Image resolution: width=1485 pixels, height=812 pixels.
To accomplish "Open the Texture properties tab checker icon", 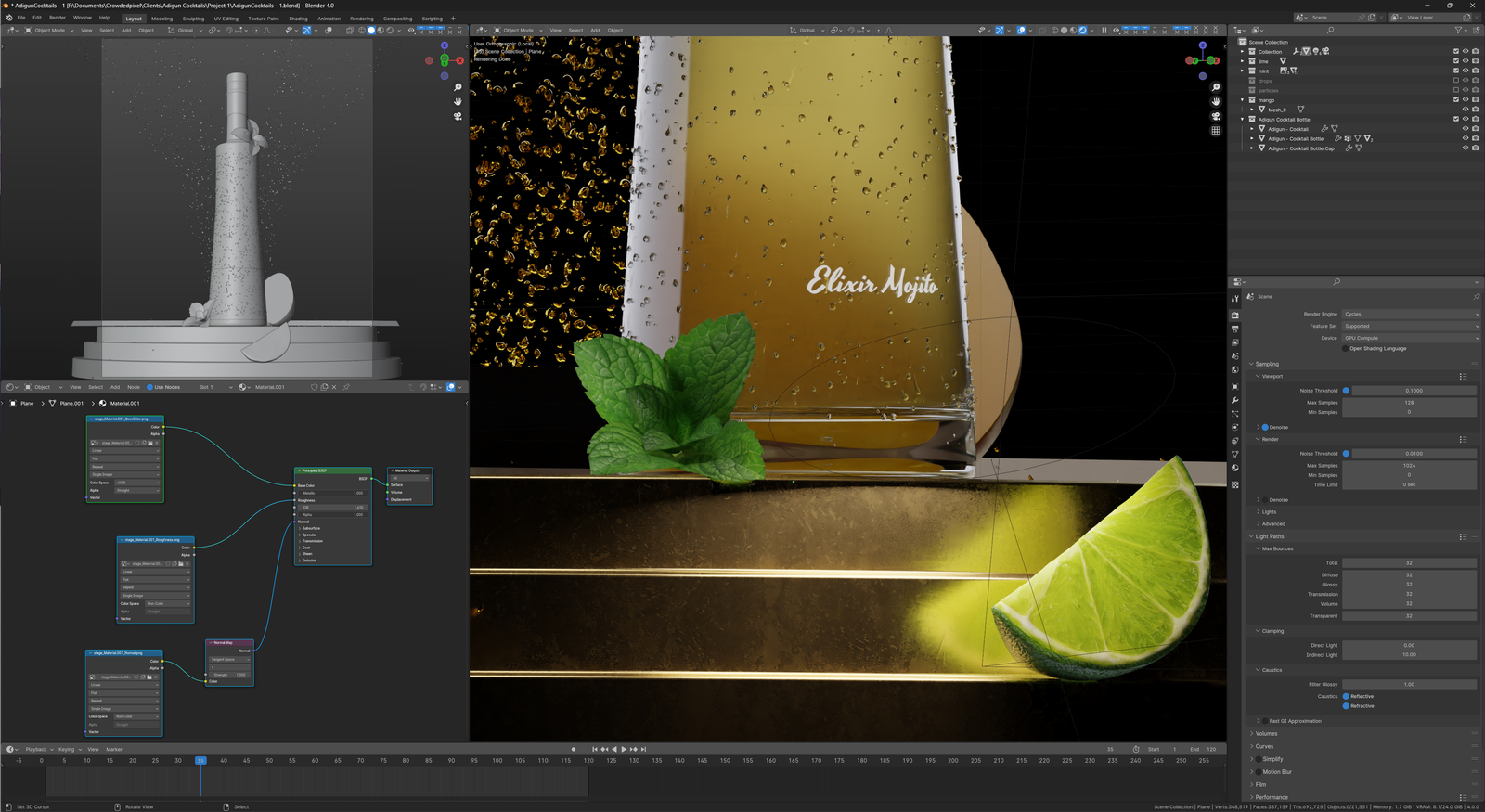I will [1235, 484].
